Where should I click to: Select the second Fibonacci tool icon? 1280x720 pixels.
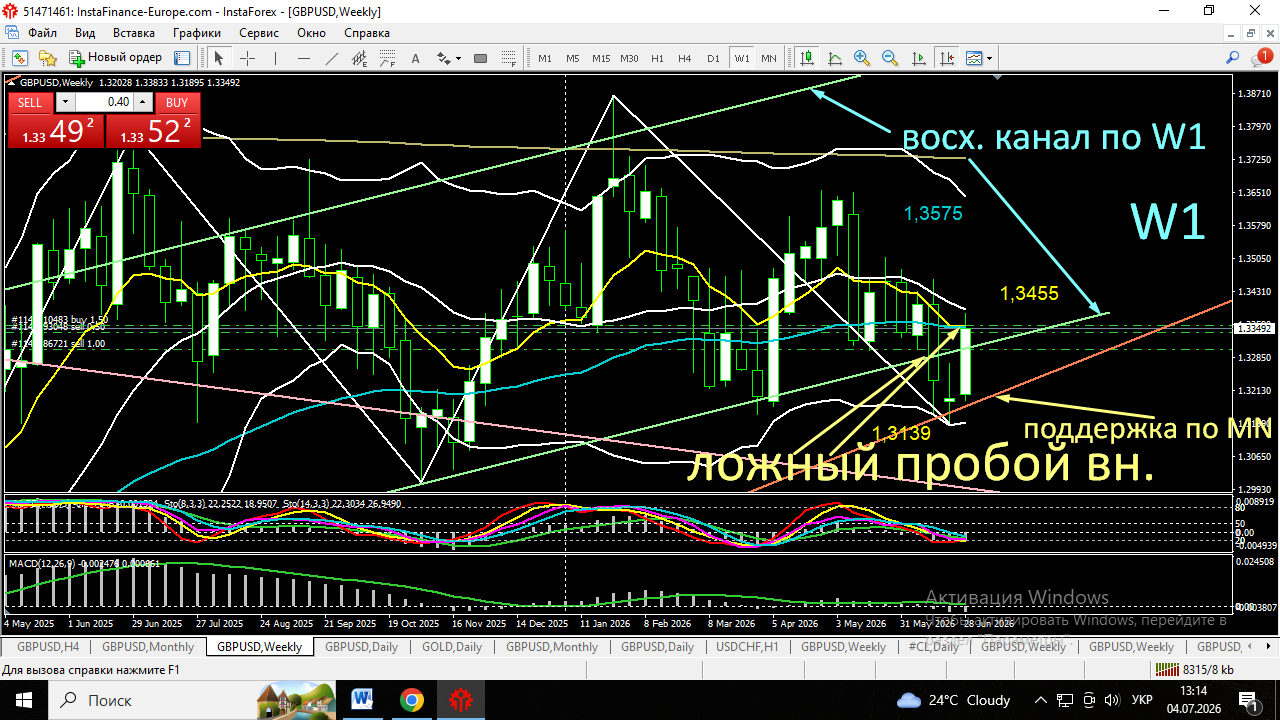(x=508, y=58)
